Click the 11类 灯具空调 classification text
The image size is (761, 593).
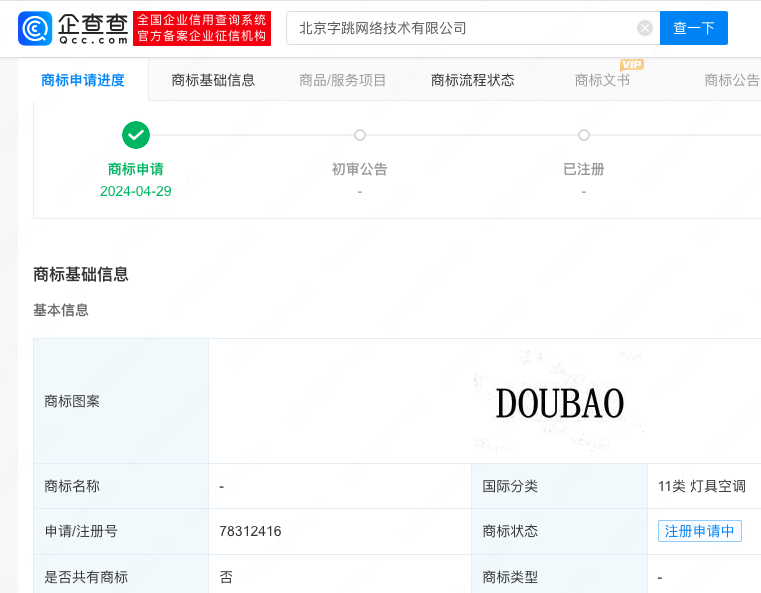pyautogui.click(x=702, y=486)
